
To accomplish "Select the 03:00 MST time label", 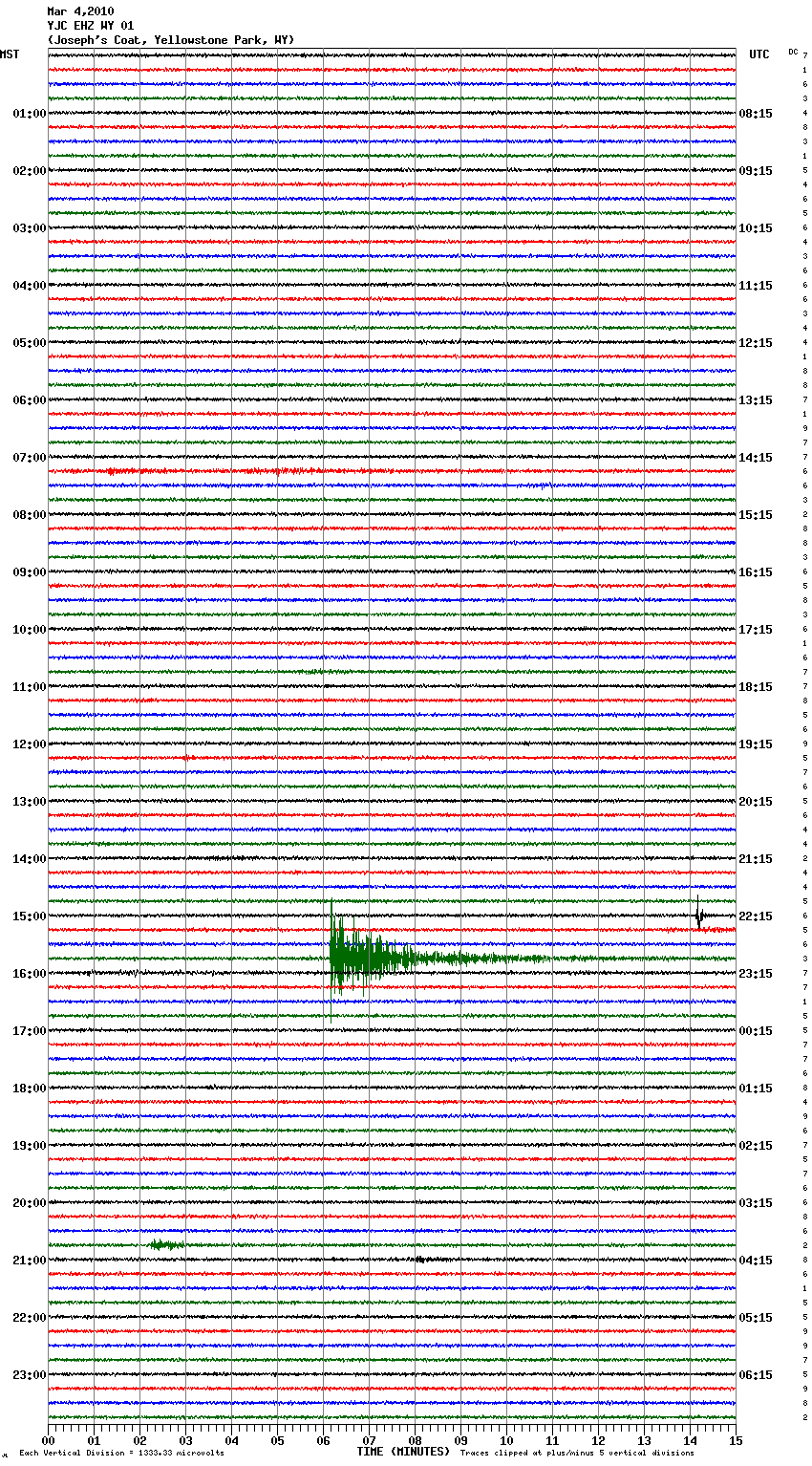I will (30, 228).
